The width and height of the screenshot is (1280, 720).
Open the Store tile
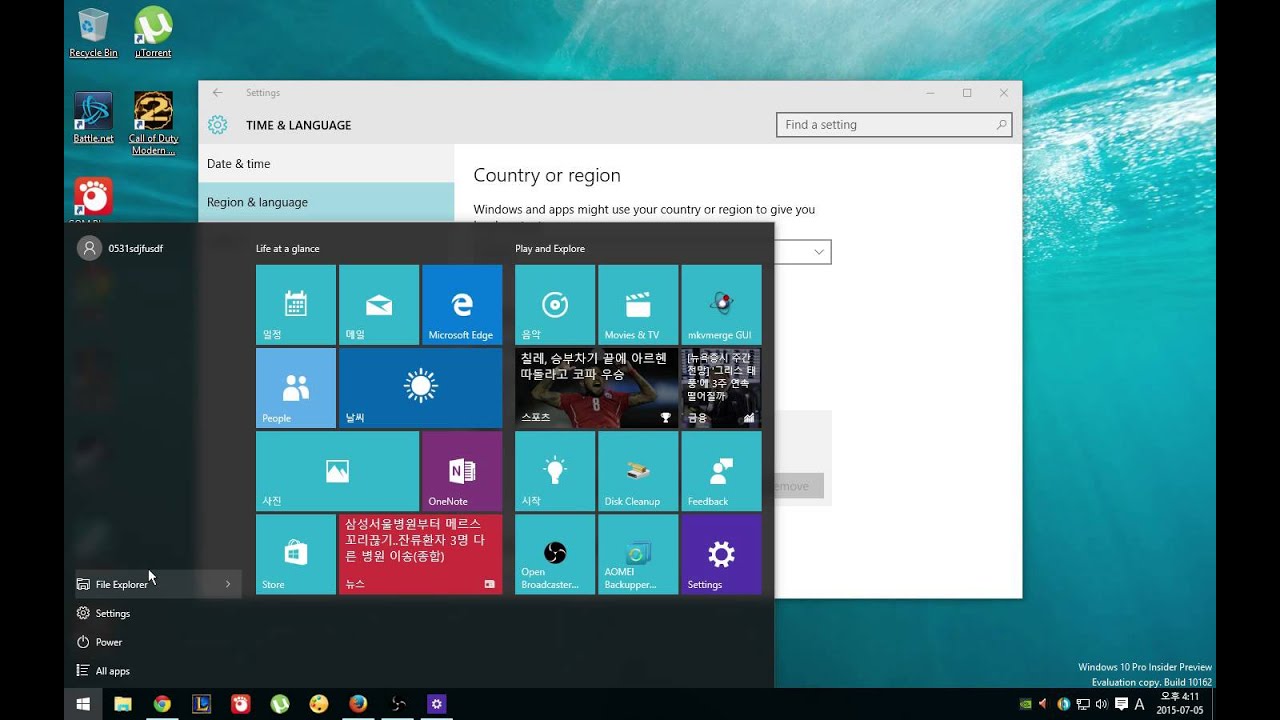[296, 554]
